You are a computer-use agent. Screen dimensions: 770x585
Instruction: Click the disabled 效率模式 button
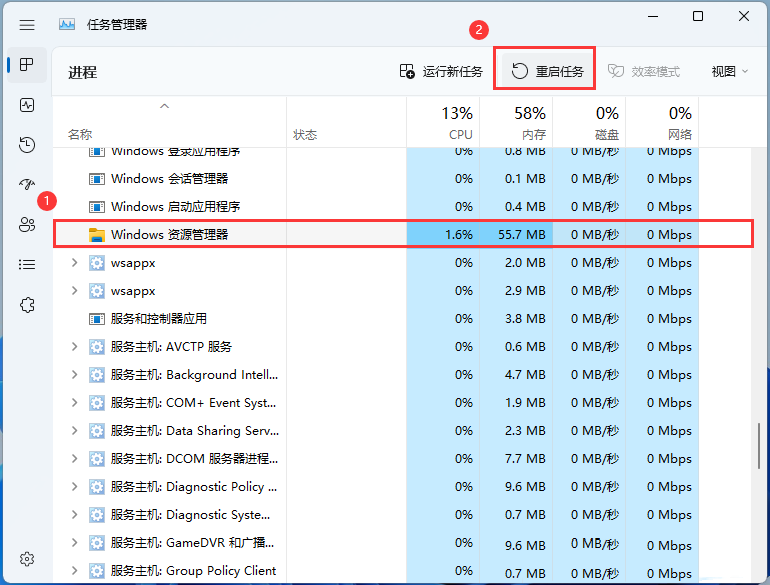(x=644, y=72)
